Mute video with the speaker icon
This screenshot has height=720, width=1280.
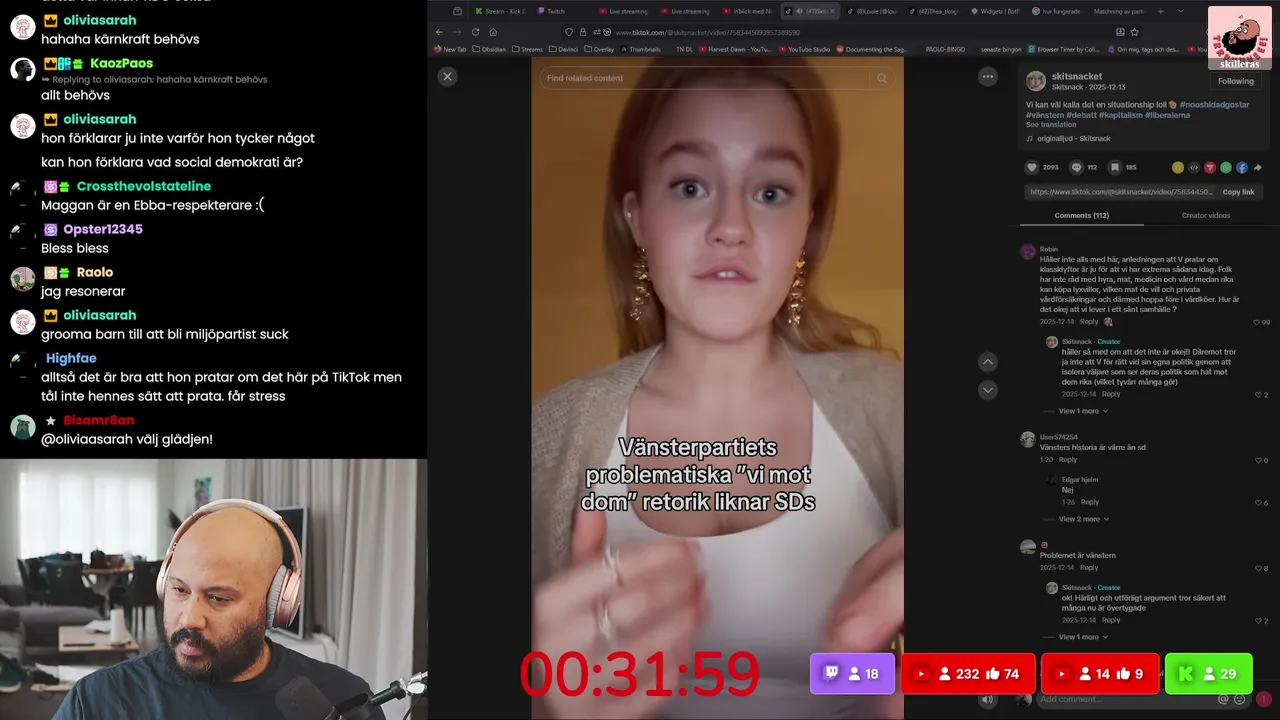point(989,700)
